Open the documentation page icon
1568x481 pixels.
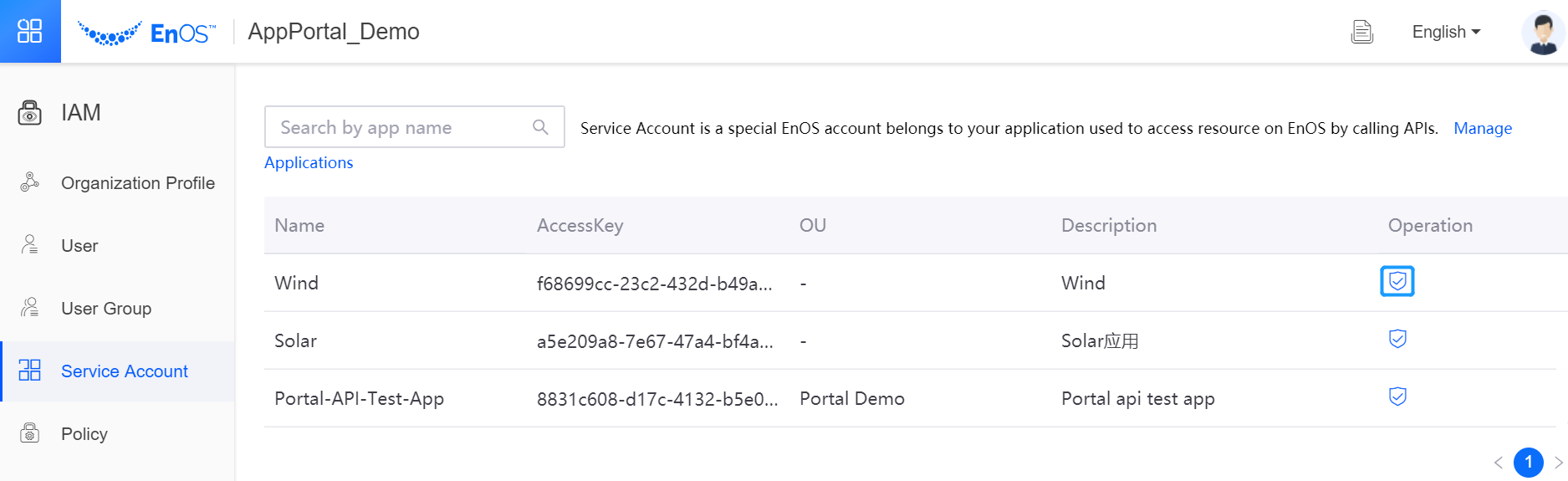1362,32
